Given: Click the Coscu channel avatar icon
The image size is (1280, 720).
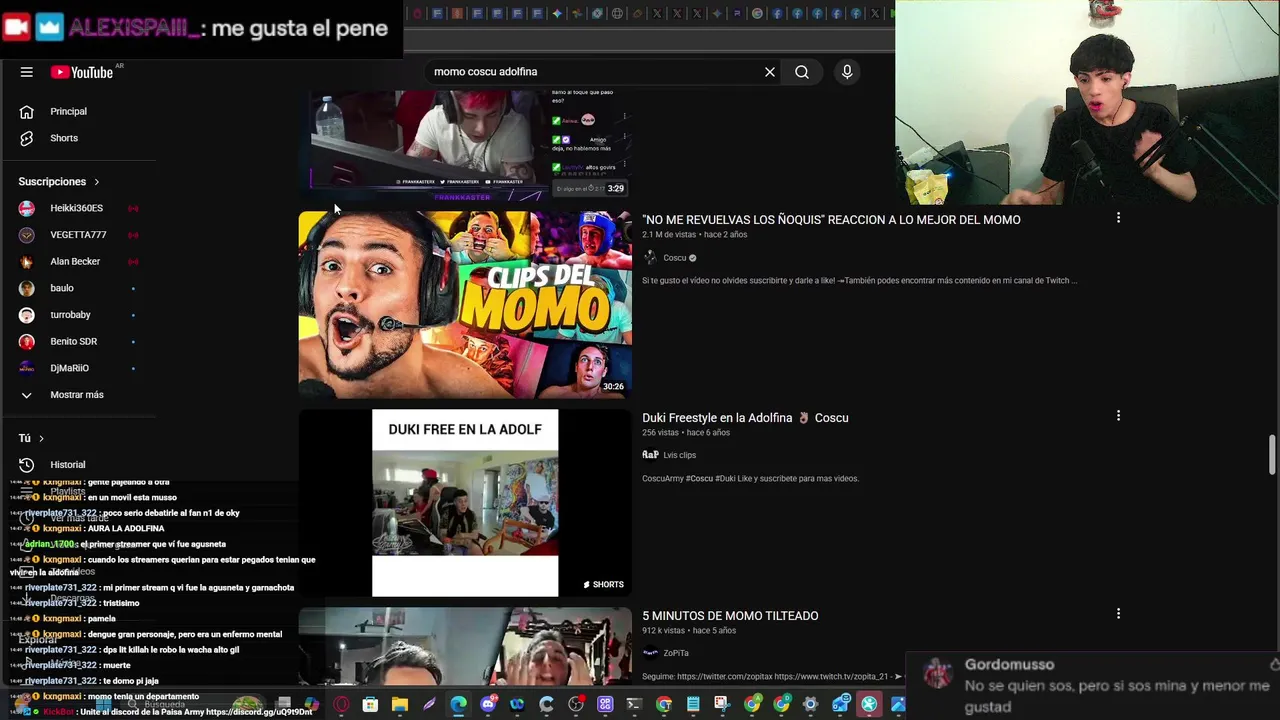Looking at the screenshot, I should [x=650, y=258].
